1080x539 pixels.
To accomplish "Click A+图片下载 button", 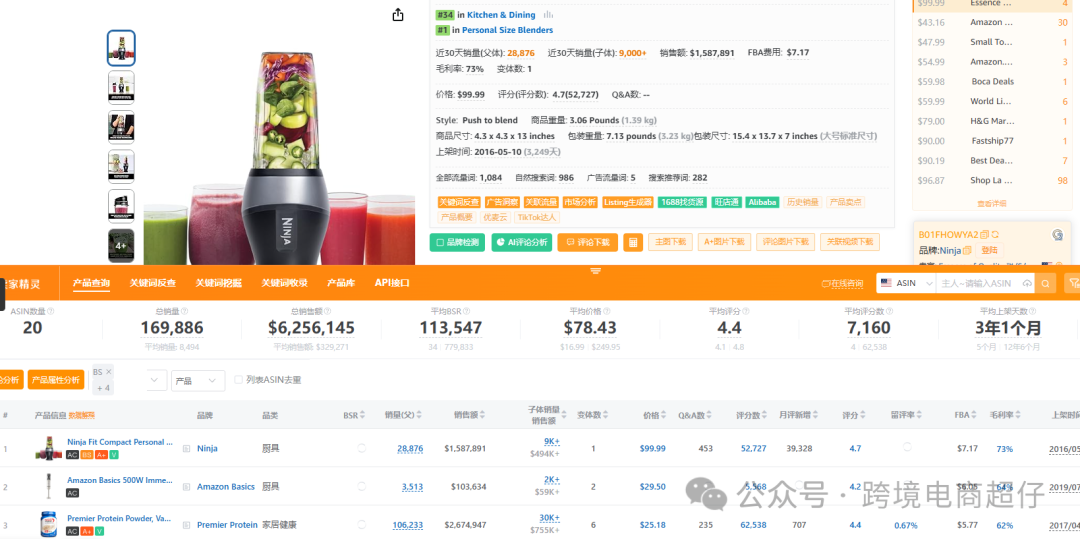I will pyautogui.click(x=723, y=242).
